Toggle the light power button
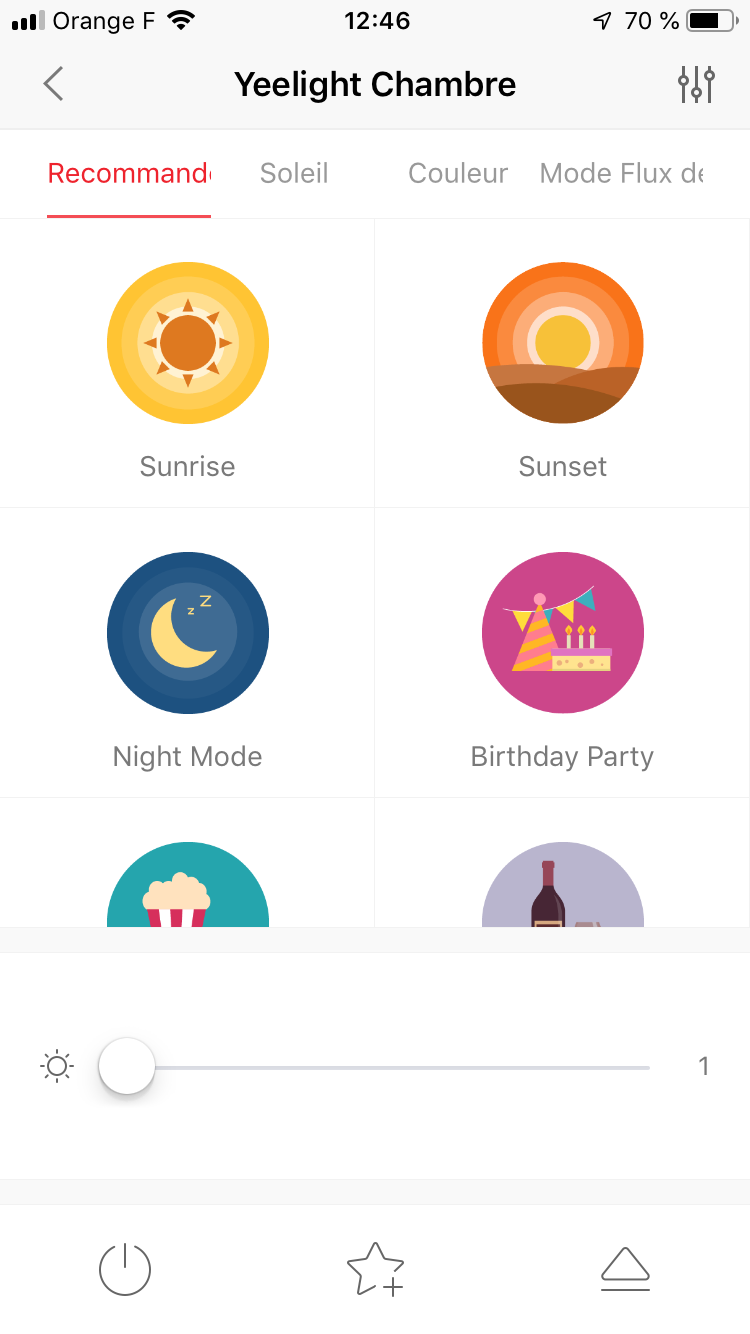This screenshot has height=1334, width=750. 125,1269
